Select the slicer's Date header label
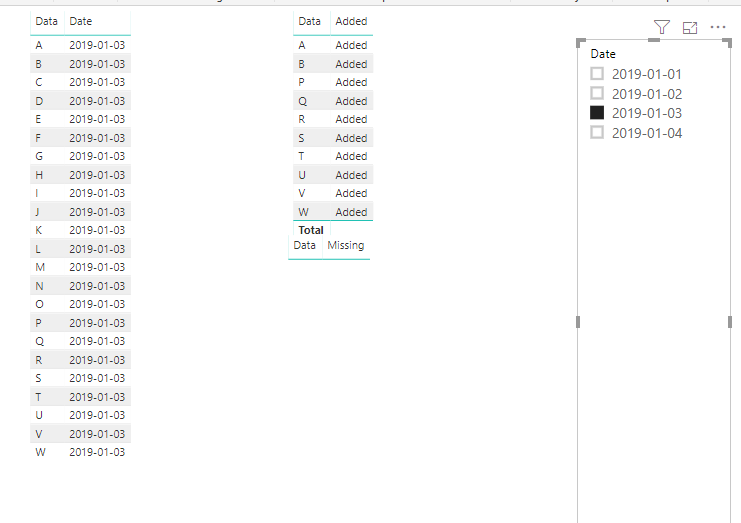 pyautogui.click(x=603, y=54)
